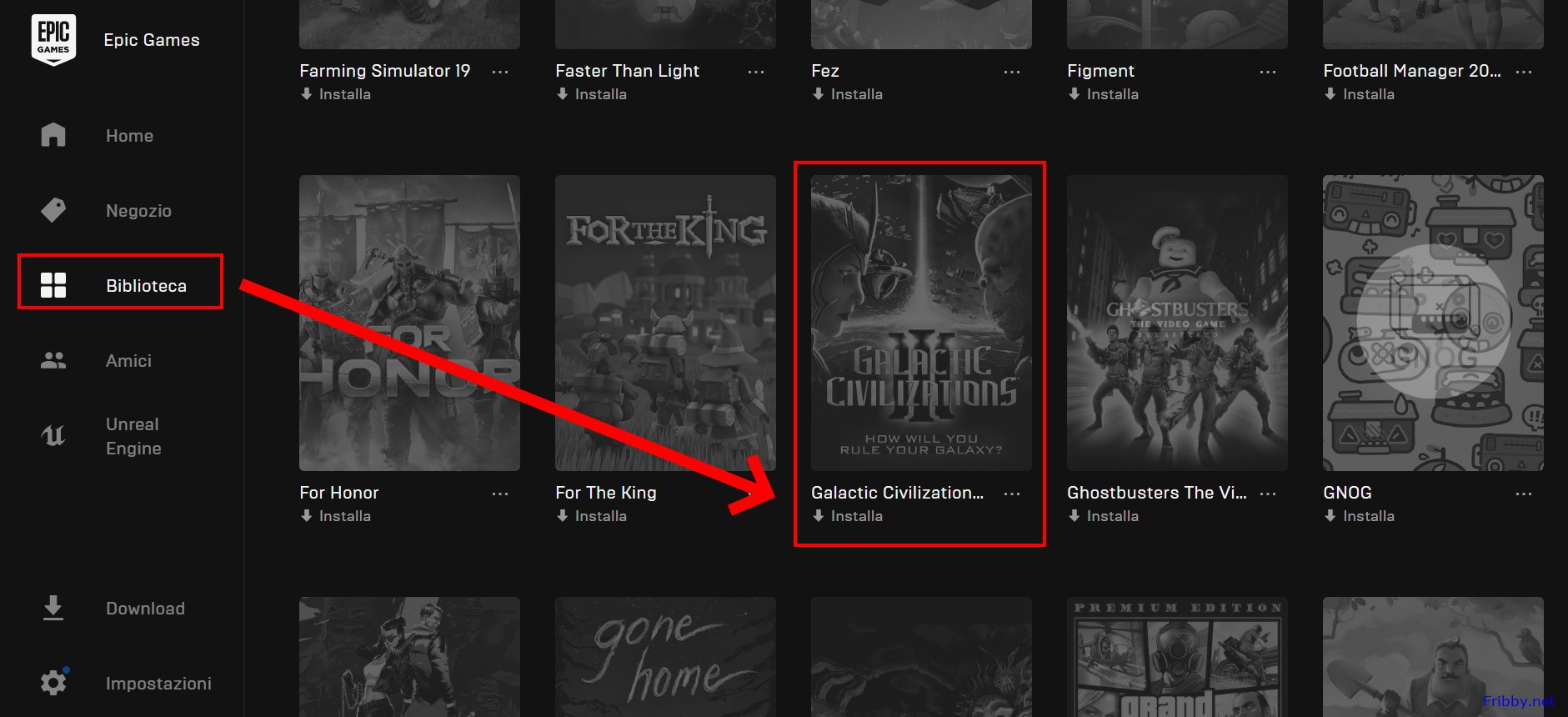Click the Fez game title
Screen dimensions: 1568x717
pos(825,71)
